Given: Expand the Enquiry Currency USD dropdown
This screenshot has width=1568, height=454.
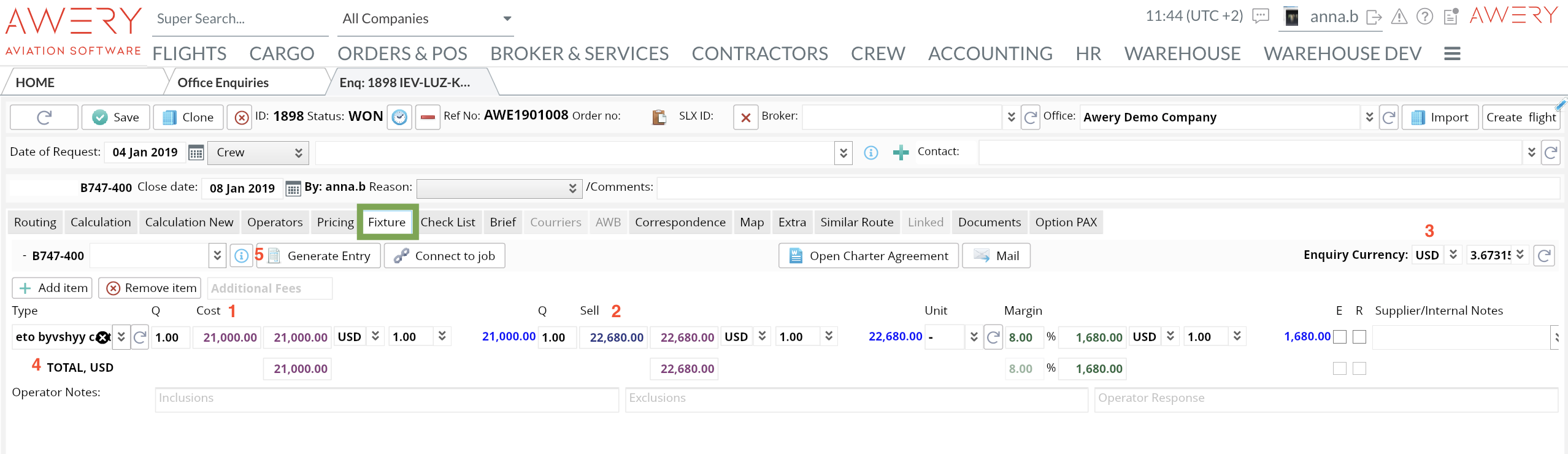Looking at the screenshot, I should tap(1453, 255).
